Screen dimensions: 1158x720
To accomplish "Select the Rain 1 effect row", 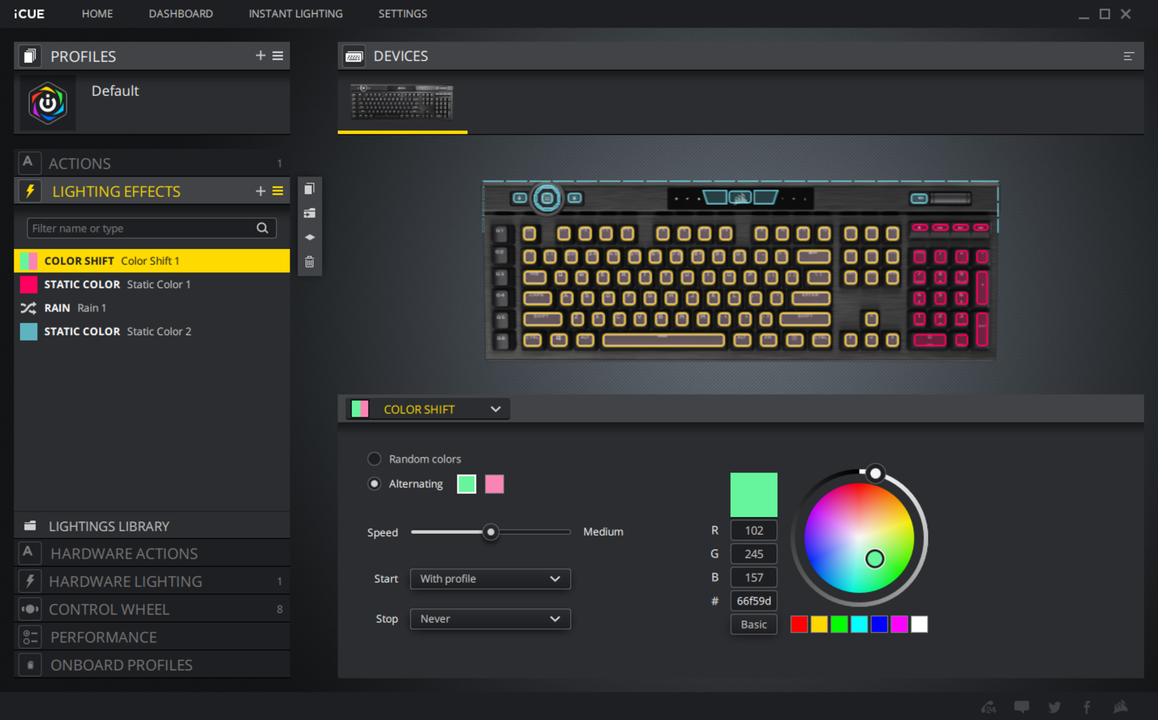I will coord(151,308).
